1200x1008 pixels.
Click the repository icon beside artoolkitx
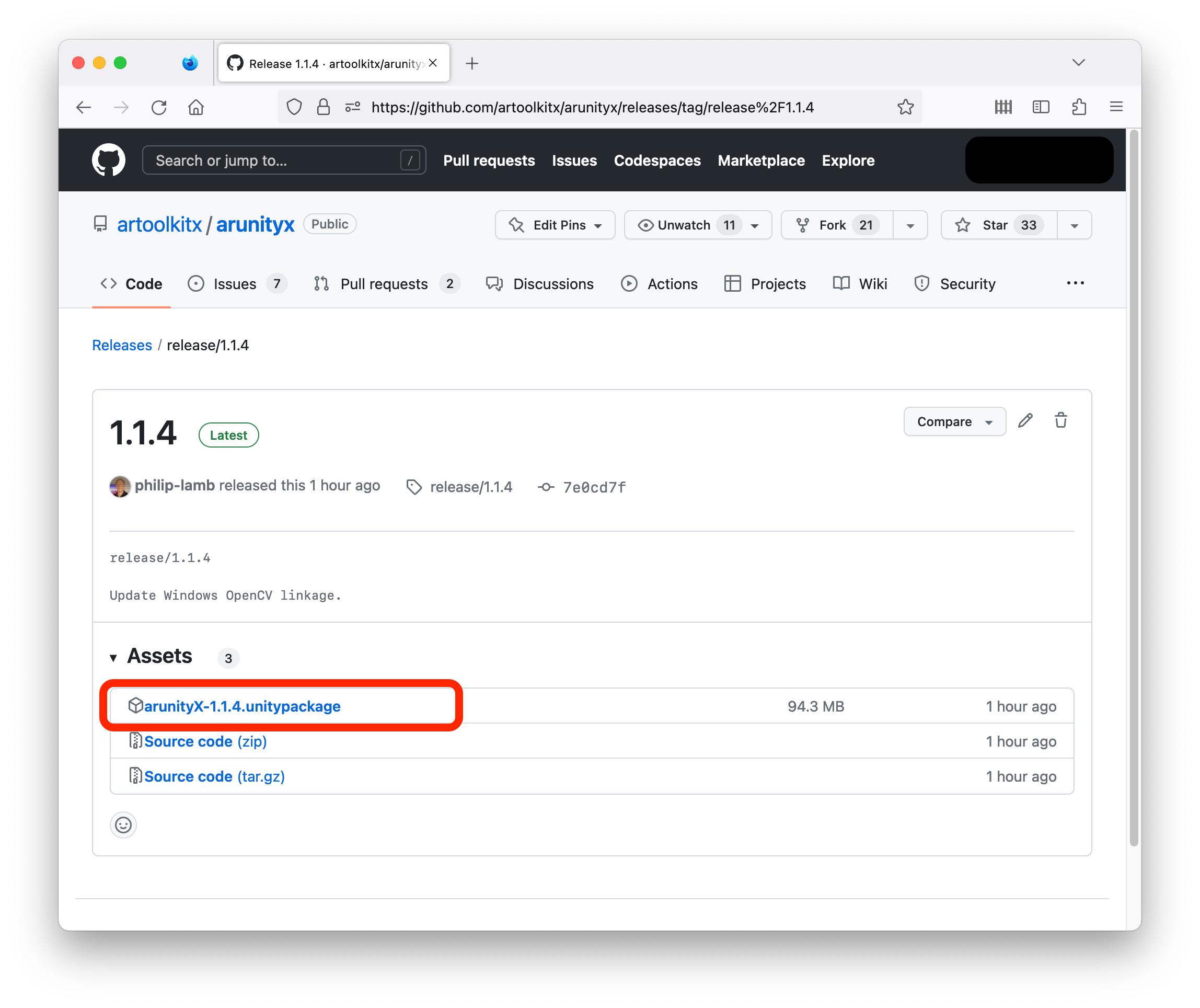coord(100,224)
